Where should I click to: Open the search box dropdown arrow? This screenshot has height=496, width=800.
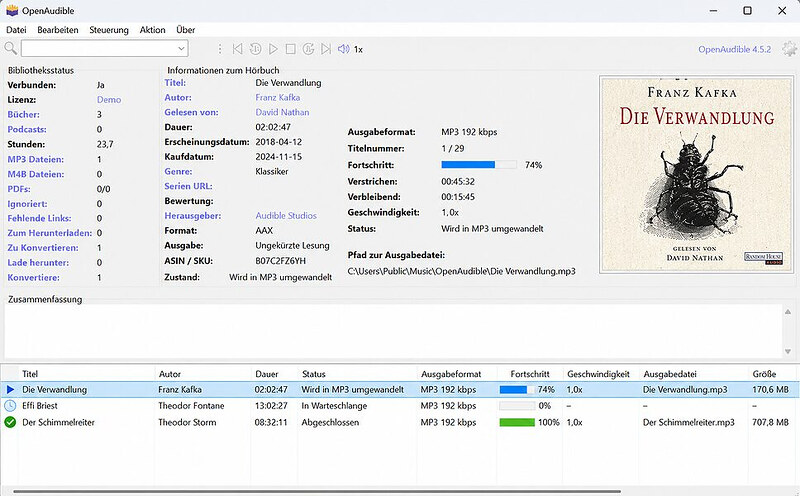(181, 48)
